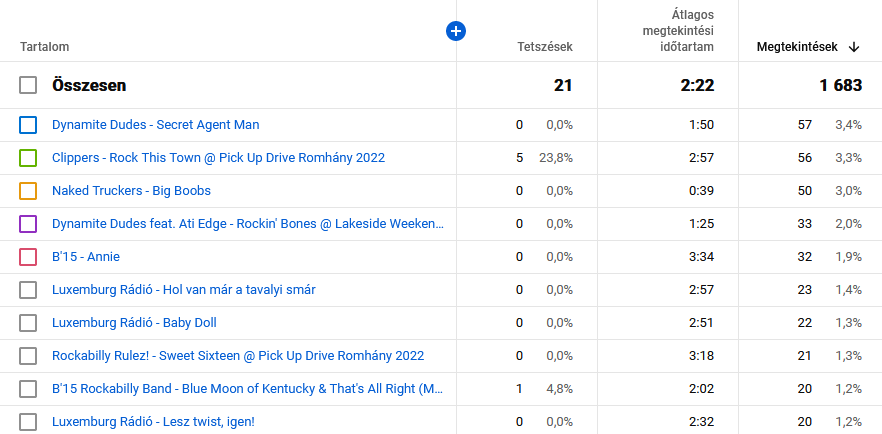The height and width of the screenshot is (434, 882).
Task: Open Rockabilly Rulez! Sweet Sixteen video link
Action: 238,356
